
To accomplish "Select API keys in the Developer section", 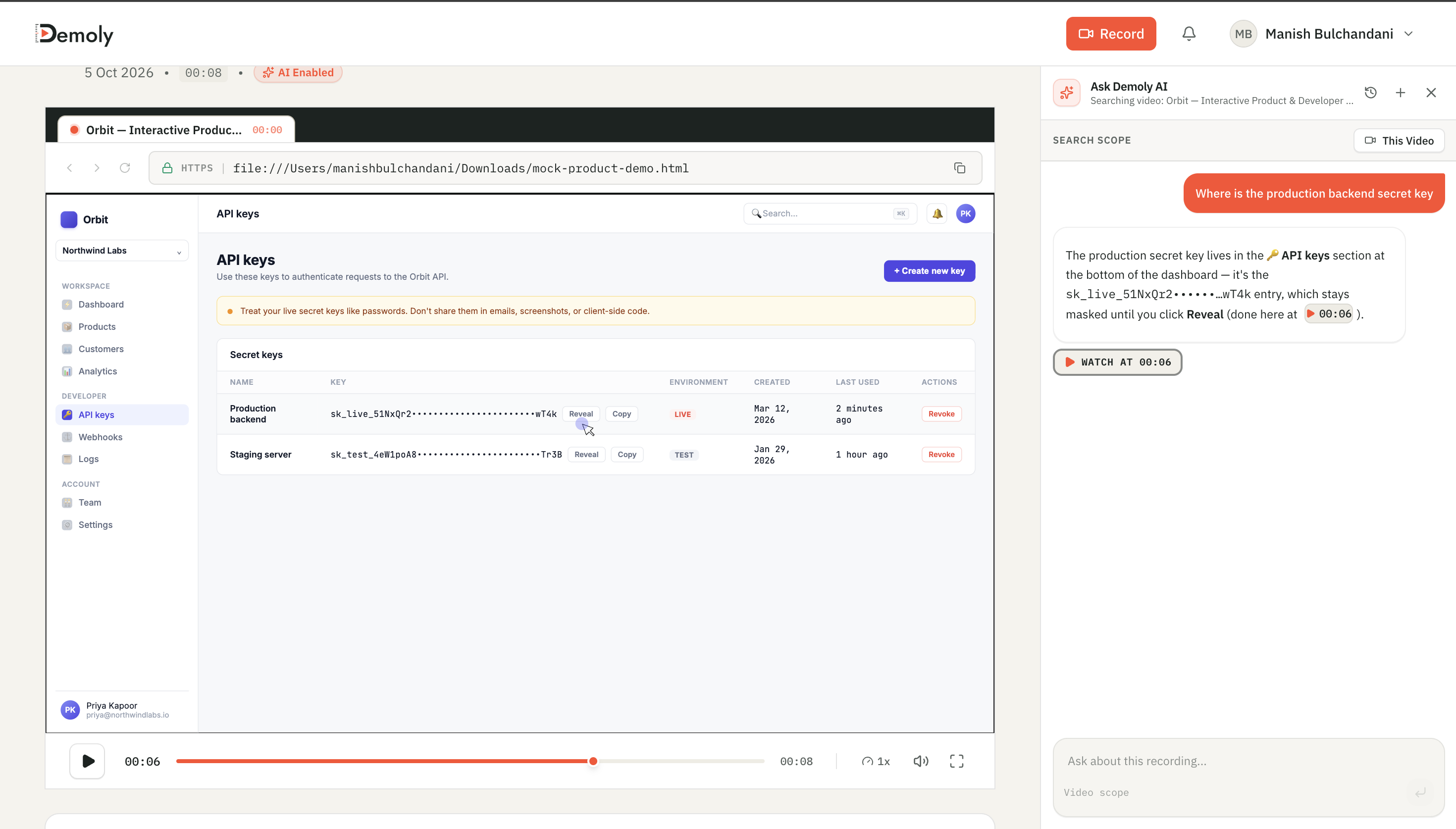I will click(122, 414).
